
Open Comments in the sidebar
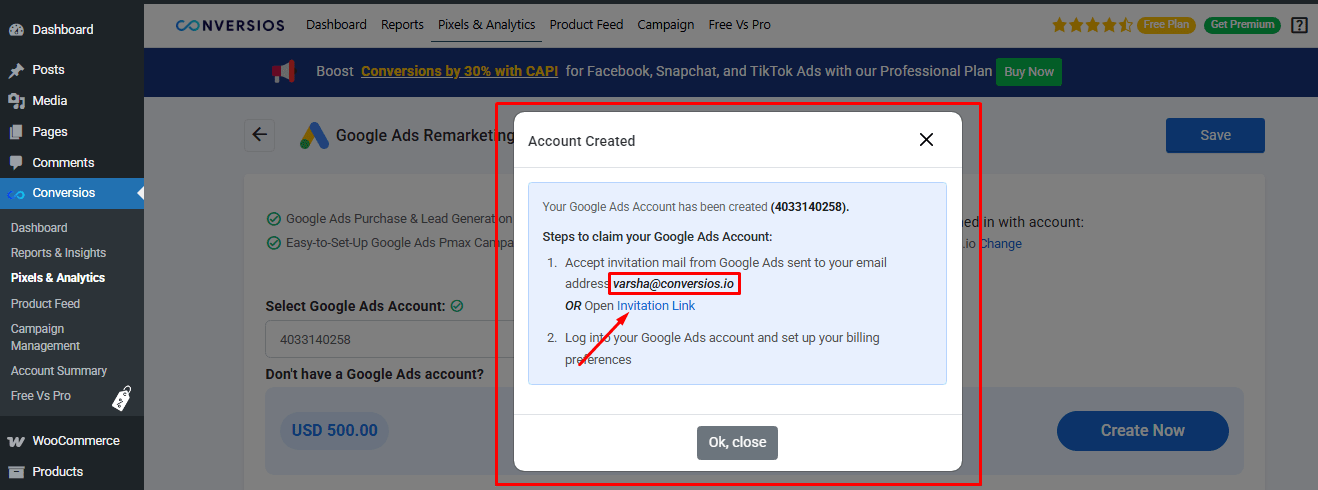coord(63,163)
